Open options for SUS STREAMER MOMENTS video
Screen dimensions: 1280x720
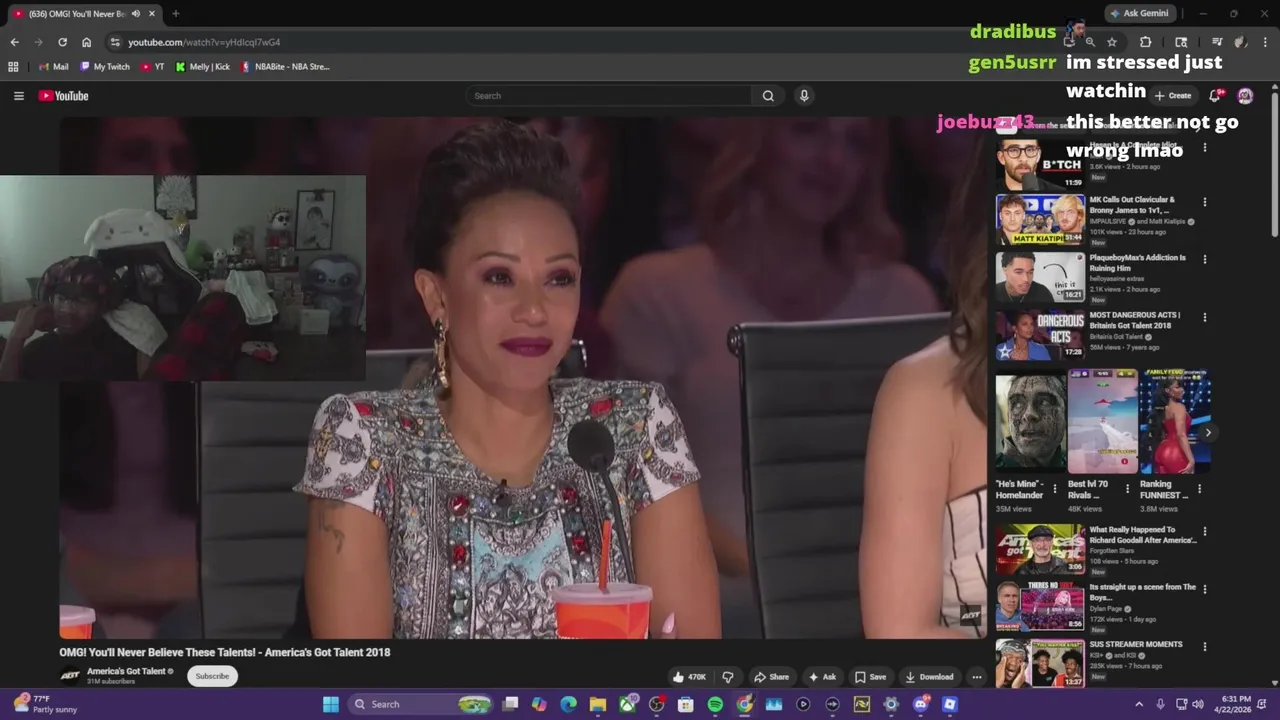tap(1204, 647)
